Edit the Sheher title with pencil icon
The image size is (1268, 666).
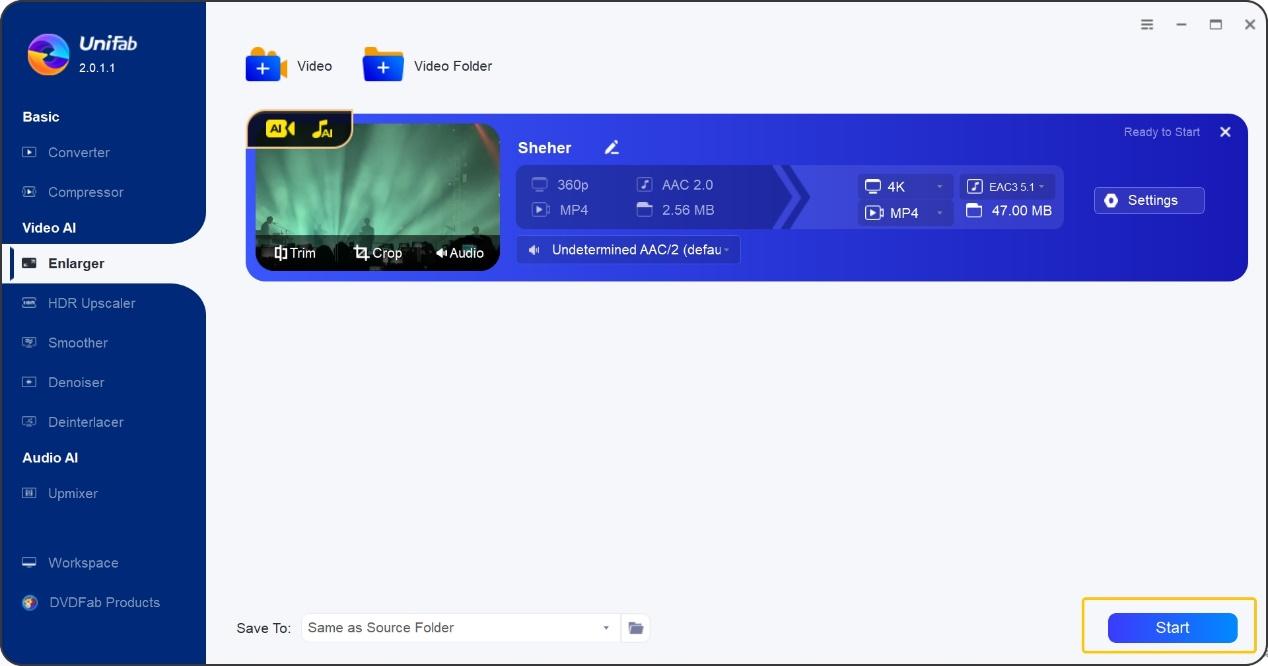tap(612, 148)
